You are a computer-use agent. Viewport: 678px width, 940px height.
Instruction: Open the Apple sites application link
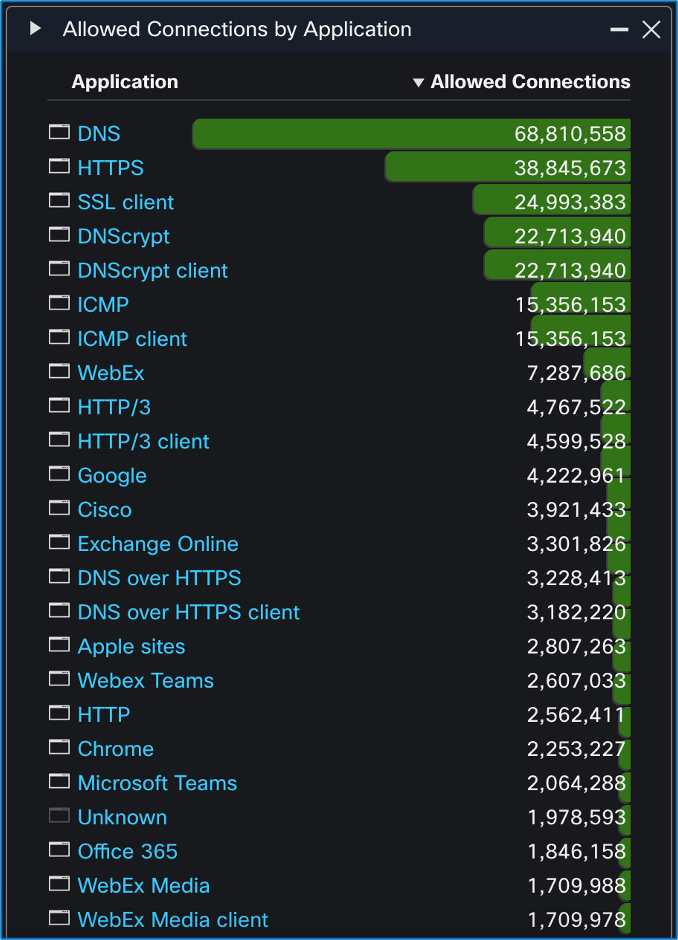click(x=131, y=646)
